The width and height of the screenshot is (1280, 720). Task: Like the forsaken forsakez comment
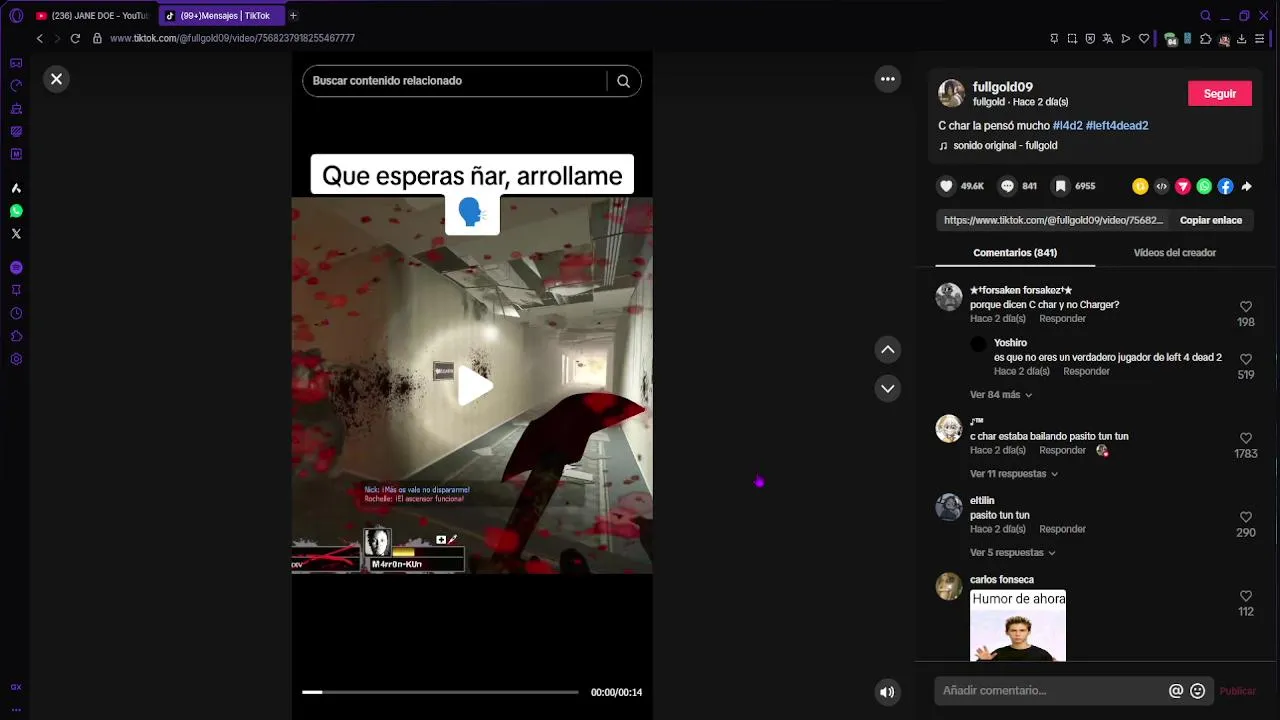coord(1246,307)
